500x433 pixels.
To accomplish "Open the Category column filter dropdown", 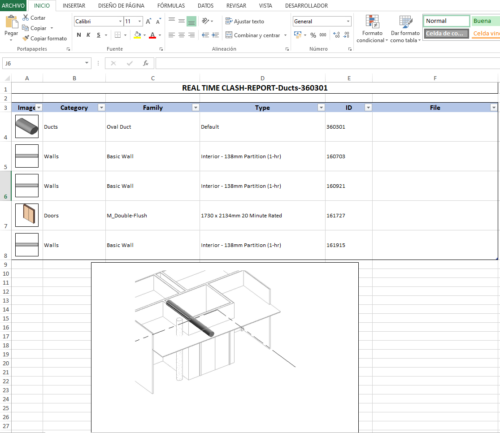I will click(101, 107).
